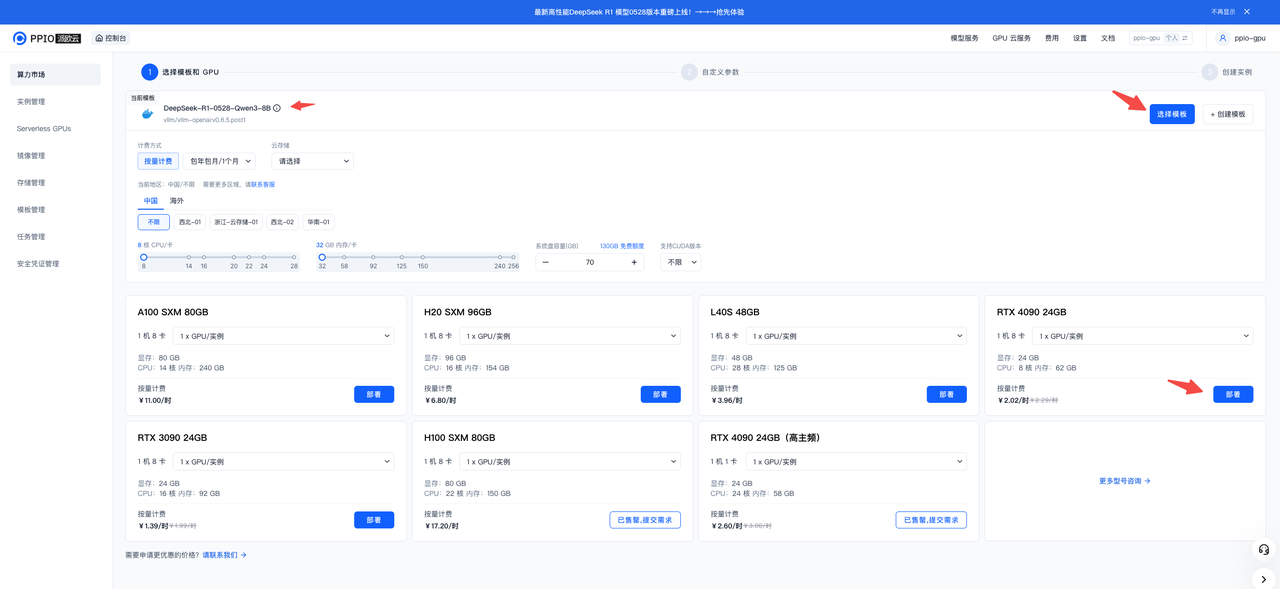Close the announcement banner with X

pyautogui.click(x=1247, y=12)
